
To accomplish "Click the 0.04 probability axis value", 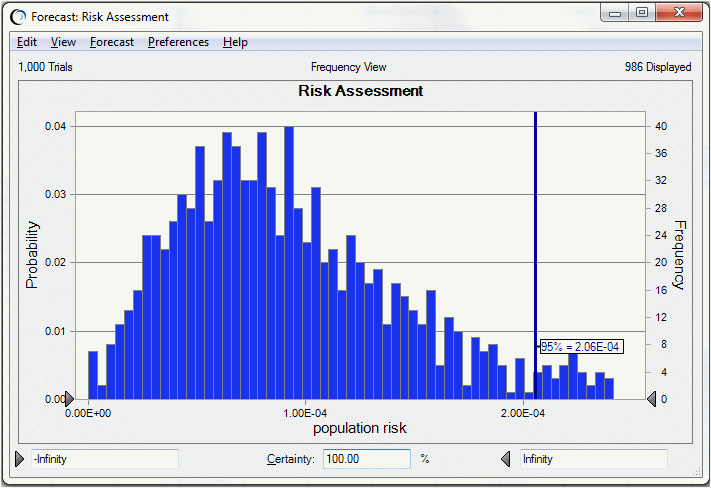I will 55,126.
